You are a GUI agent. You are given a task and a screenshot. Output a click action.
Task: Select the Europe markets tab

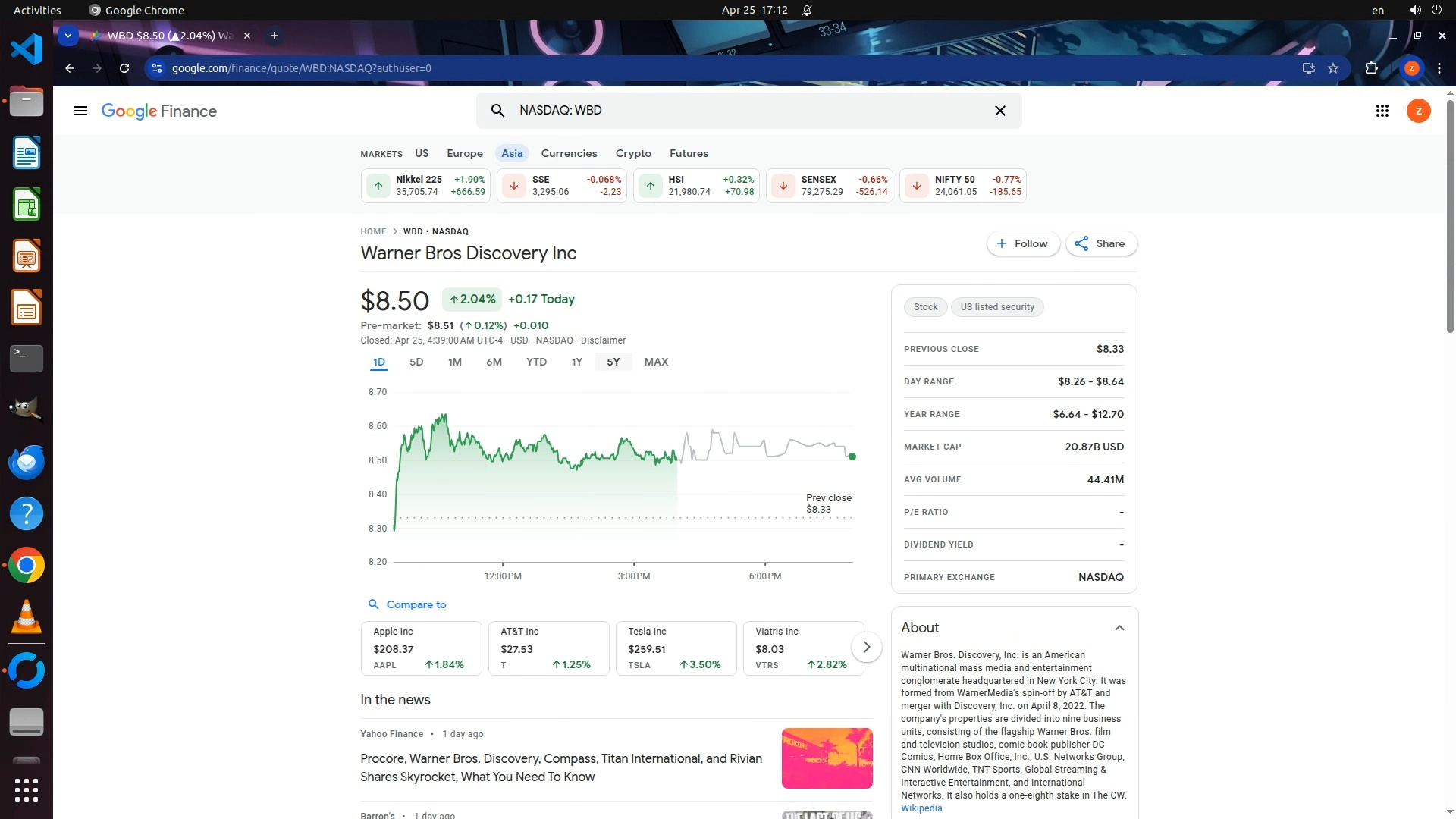464,153
